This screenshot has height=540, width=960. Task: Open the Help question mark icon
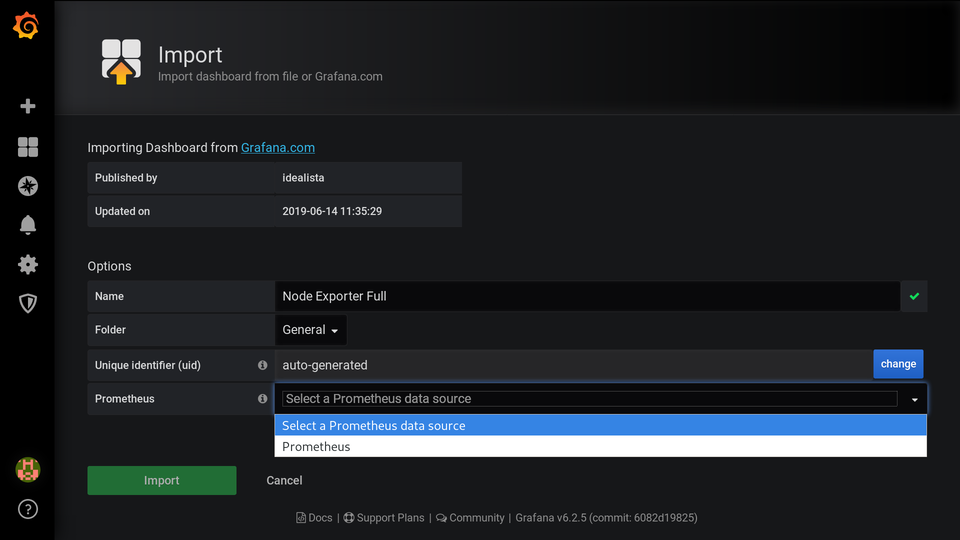[28, 509]
